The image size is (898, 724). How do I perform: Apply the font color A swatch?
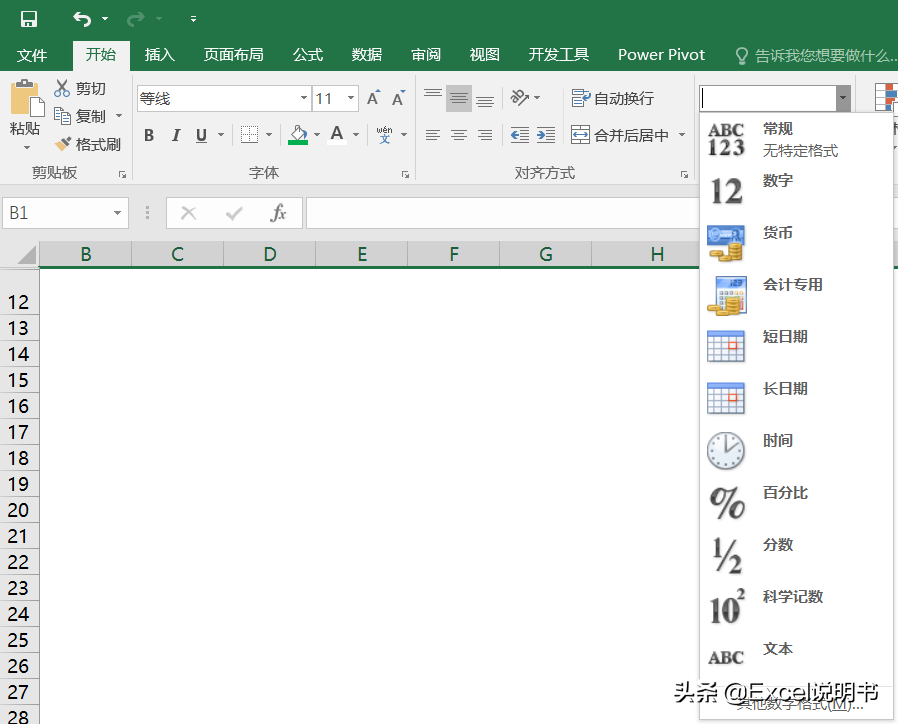pos(337,135)
